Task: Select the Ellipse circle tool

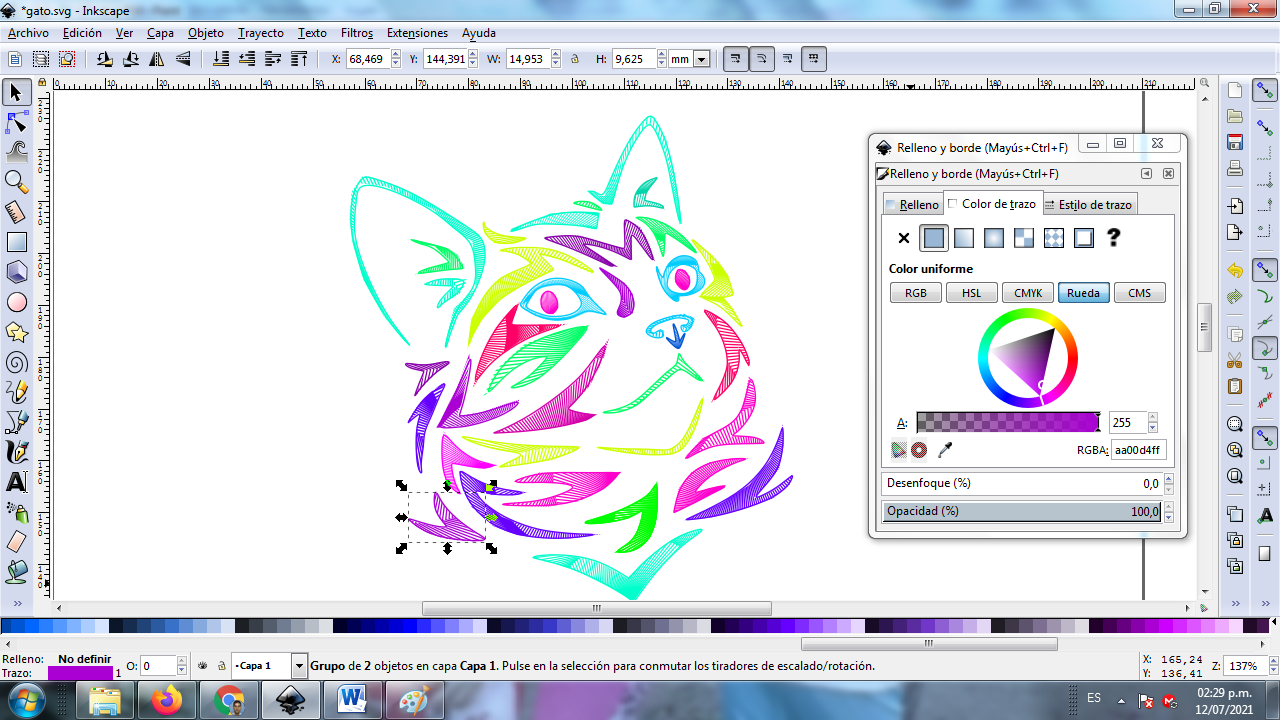Action: tap(16, 302)
